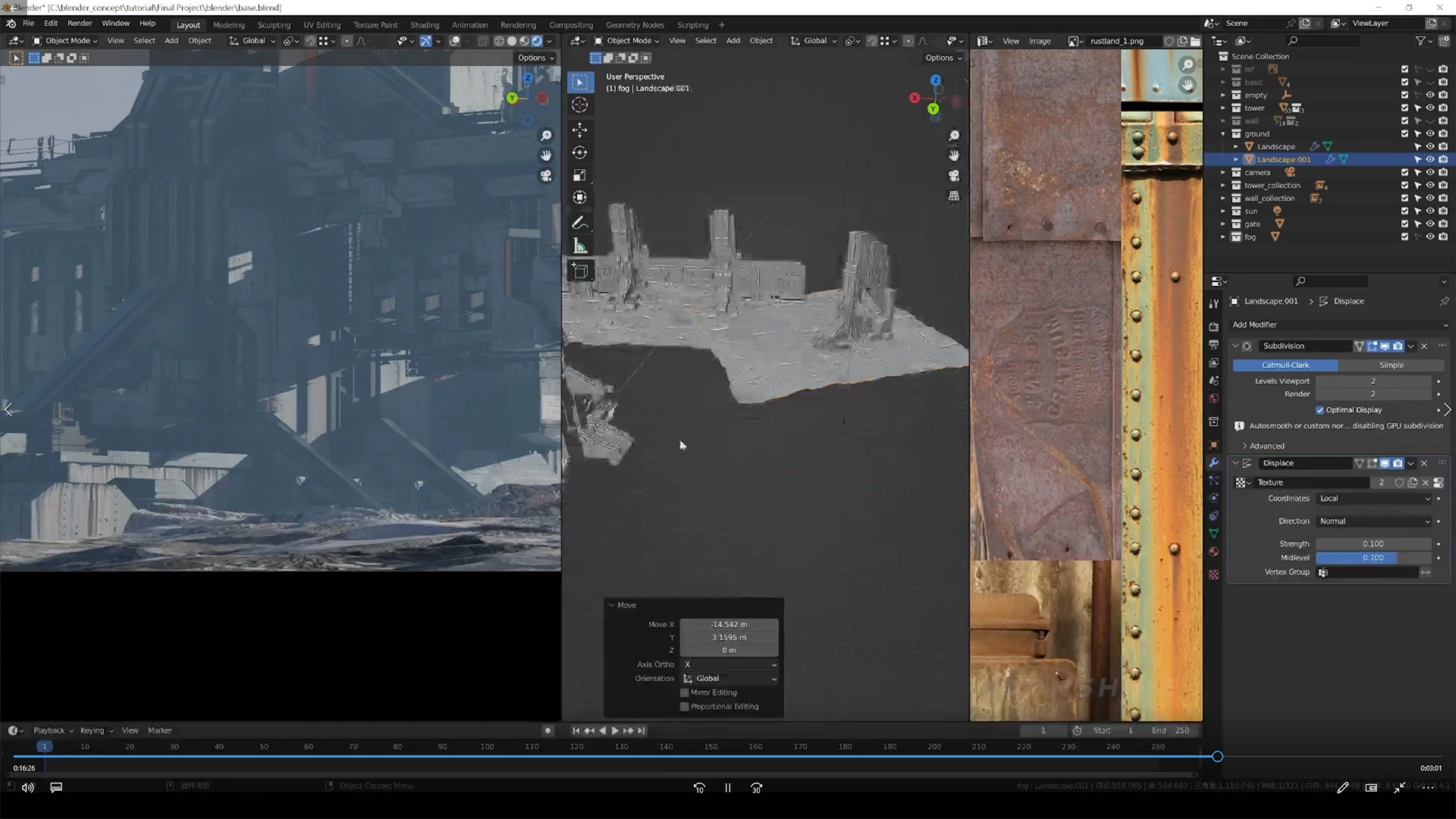Disable the Optimal Display checkbox

click(1320, 410)
